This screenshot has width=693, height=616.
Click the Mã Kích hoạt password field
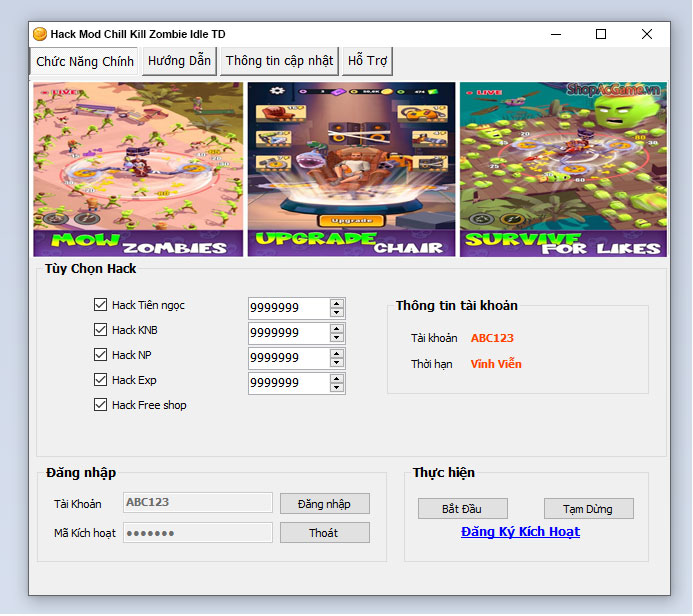(x=197, y=533)
